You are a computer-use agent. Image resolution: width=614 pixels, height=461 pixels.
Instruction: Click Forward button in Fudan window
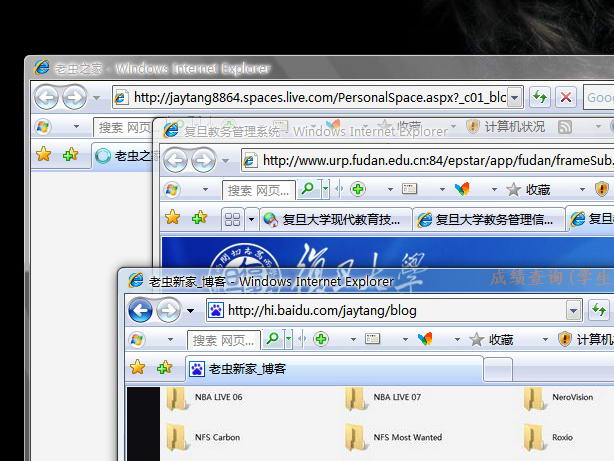(203, 160)
